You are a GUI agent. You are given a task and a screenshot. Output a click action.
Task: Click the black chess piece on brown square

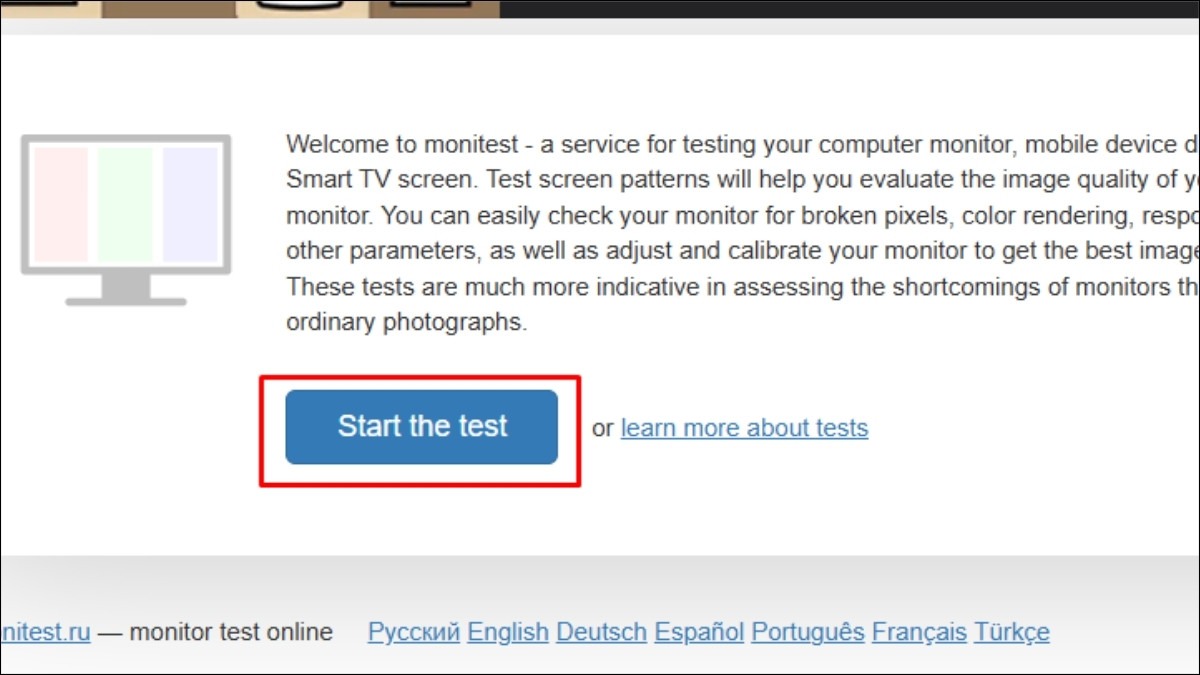[431, 5]
